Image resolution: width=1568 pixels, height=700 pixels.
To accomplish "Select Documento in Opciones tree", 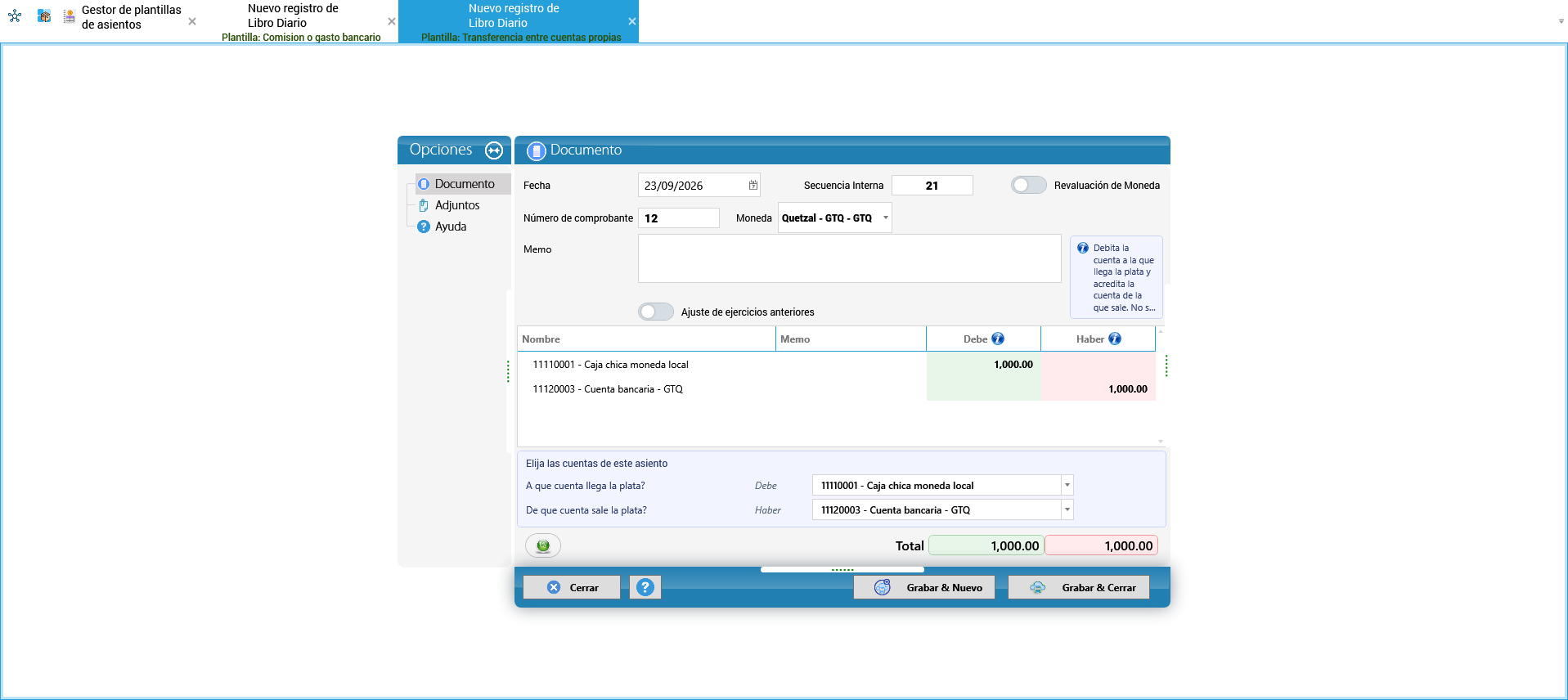I will click(464, 184).
